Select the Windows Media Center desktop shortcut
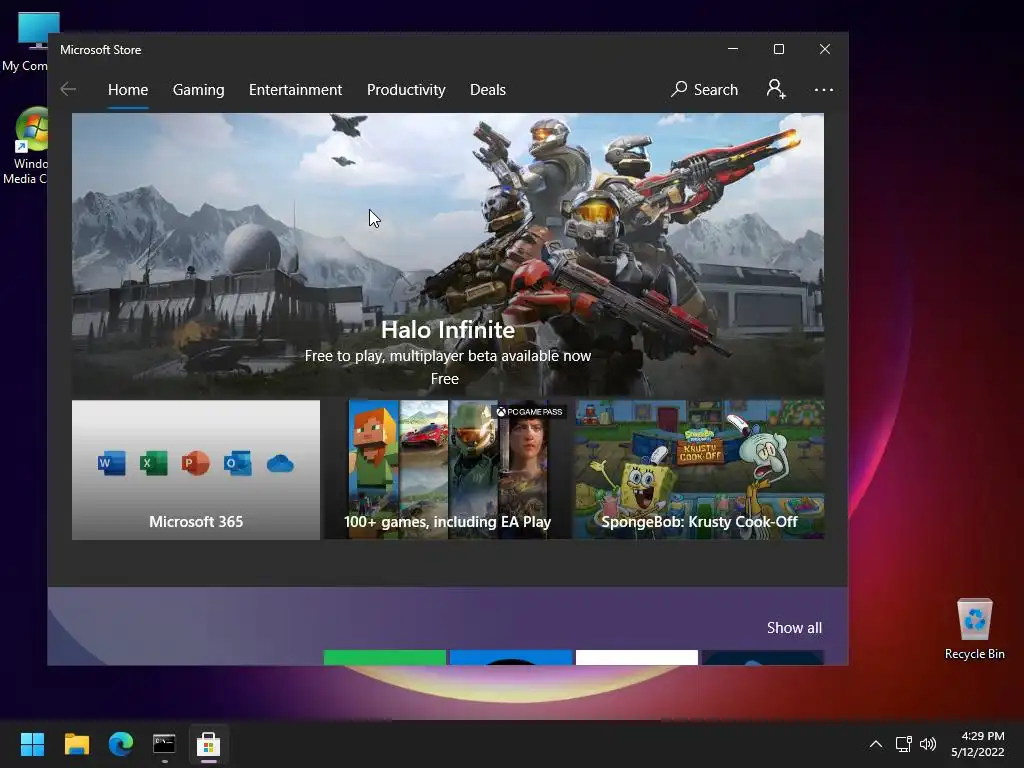 tap(26, 146)
